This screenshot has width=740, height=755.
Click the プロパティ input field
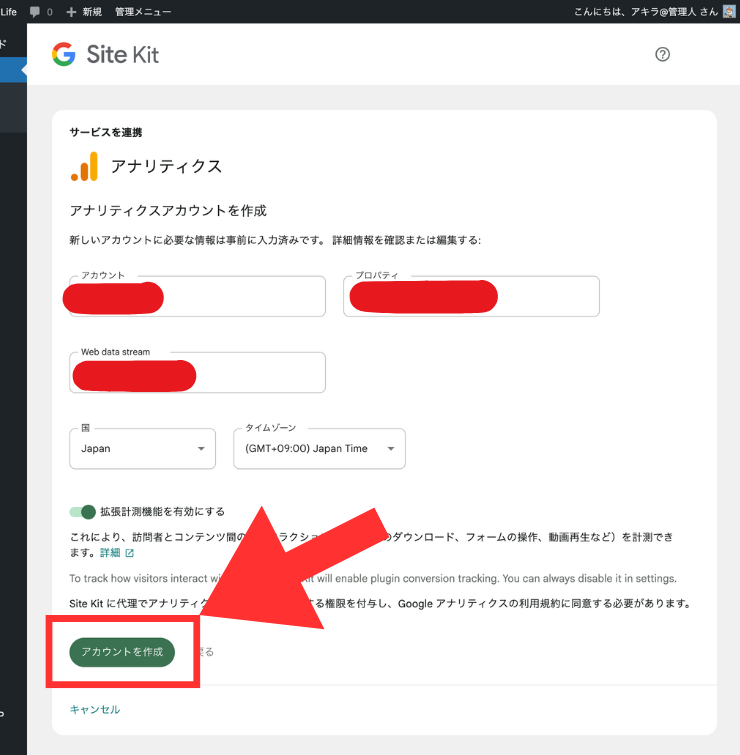(471, 296)
